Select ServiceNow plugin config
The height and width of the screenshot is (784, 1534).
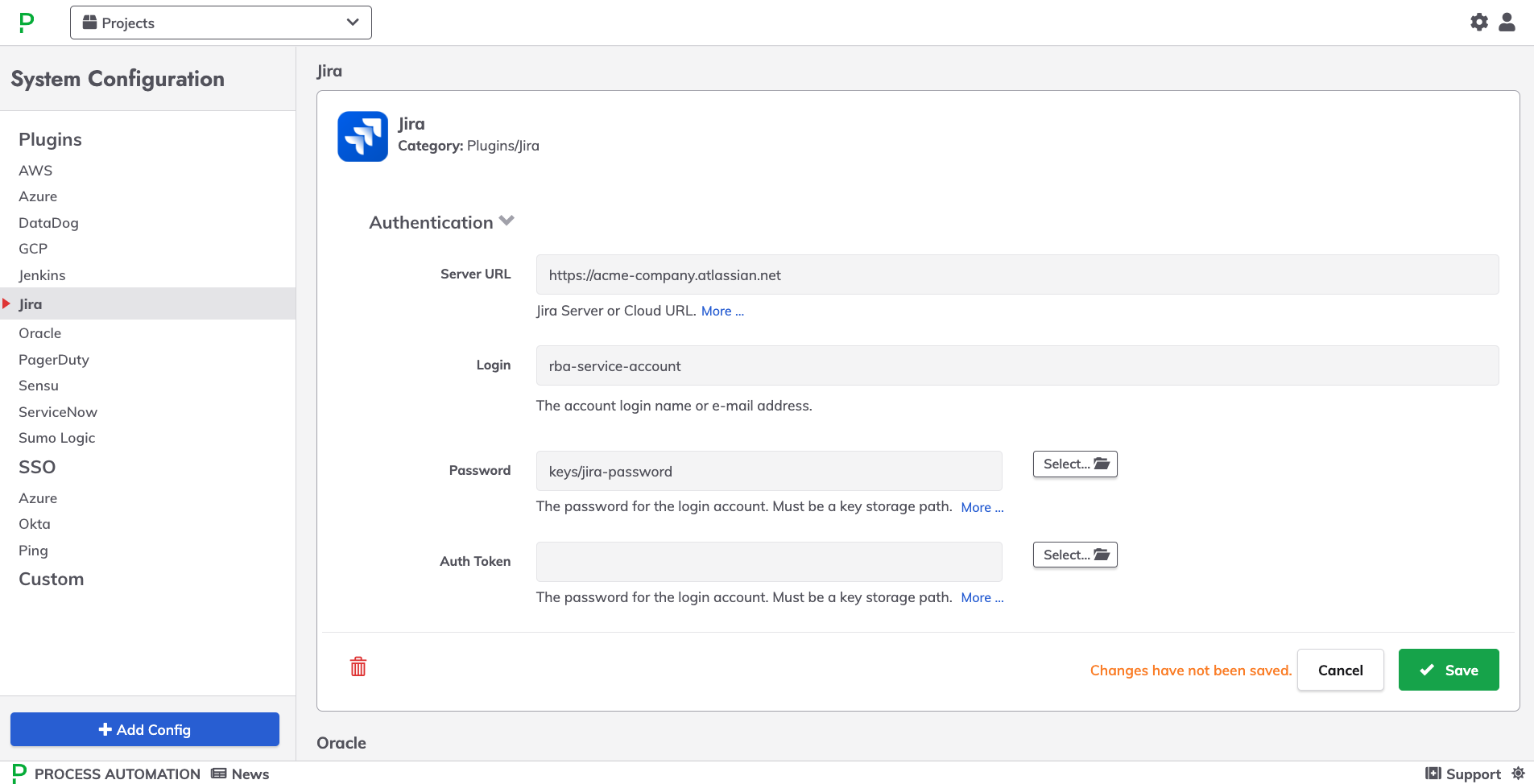pyautogui.click(x=58, y=412)
